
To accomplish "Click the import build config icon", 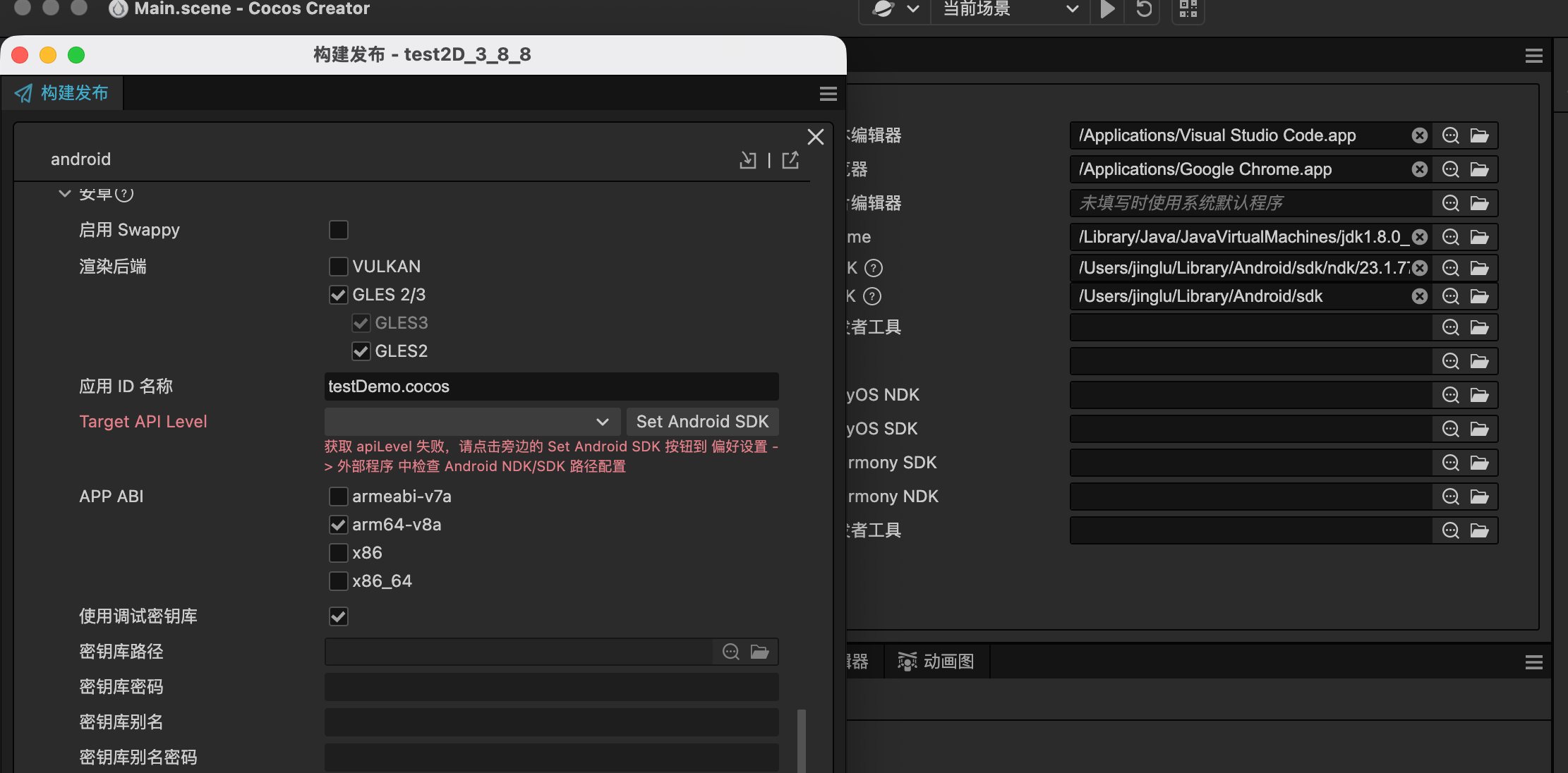I will [747, 161].
